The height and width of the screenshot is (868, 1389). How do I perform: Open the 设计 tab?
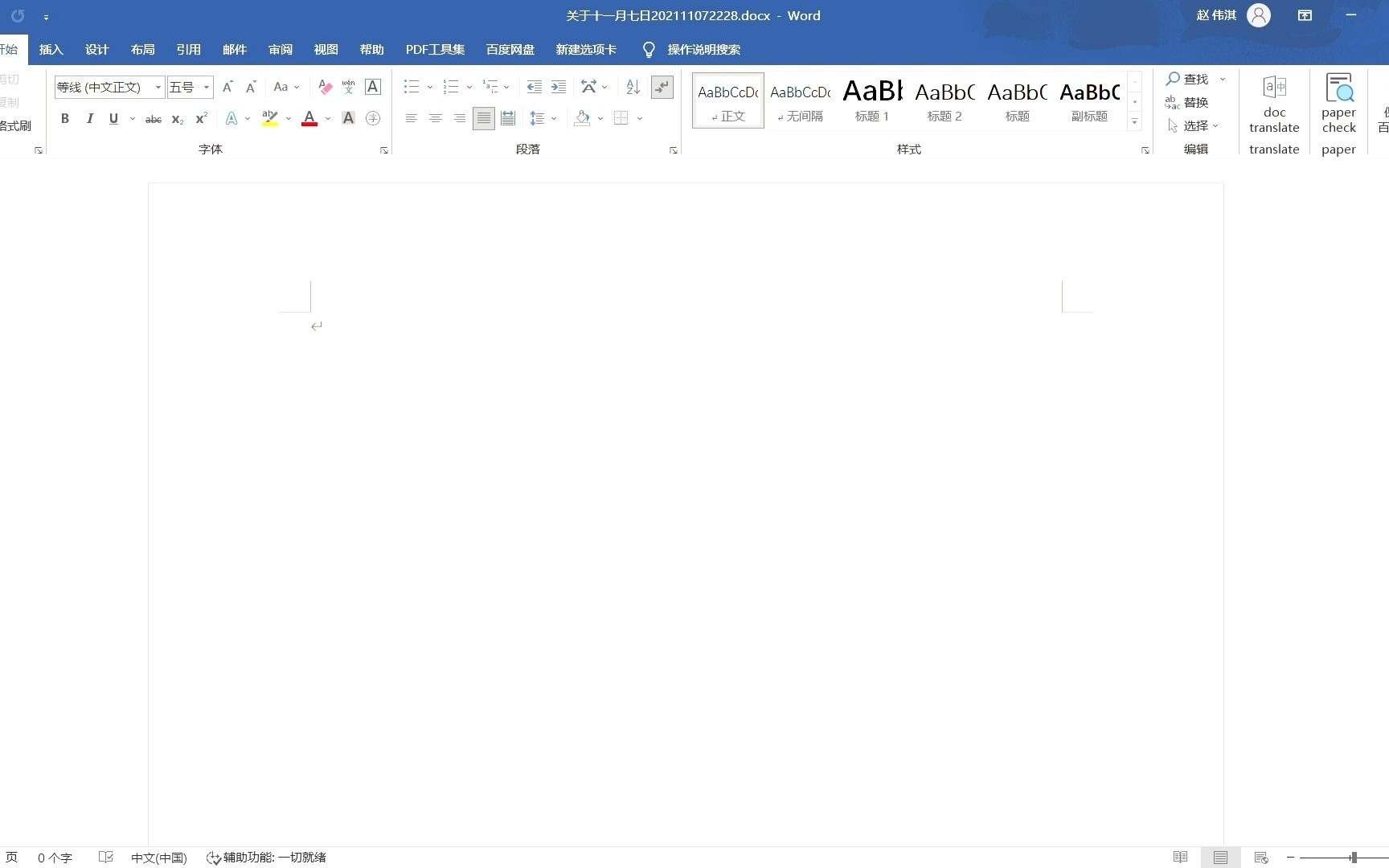tap(96, 50)
